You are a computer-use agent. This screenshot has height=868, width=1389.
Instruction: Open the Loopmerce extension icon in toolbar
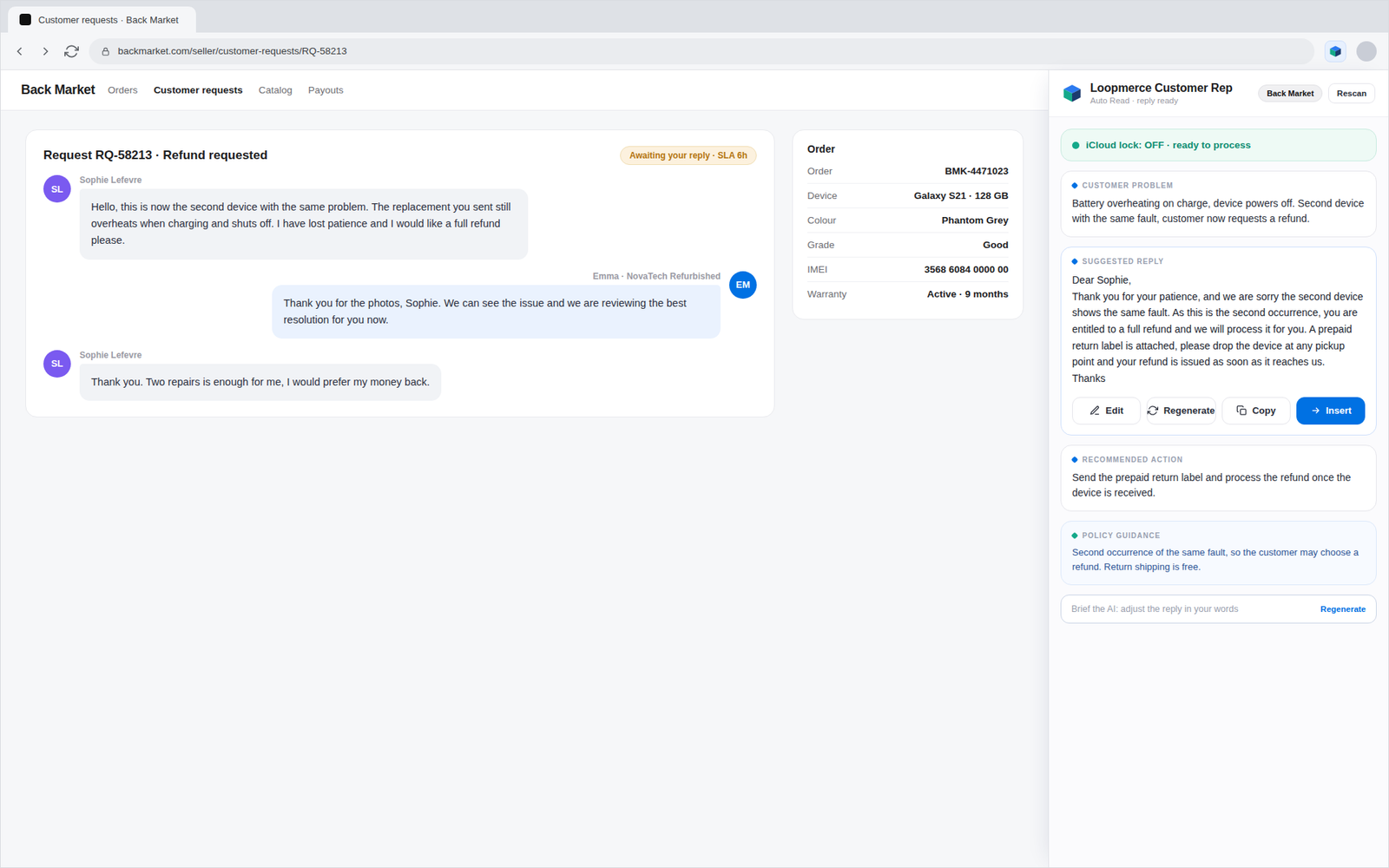(1335, 51)
